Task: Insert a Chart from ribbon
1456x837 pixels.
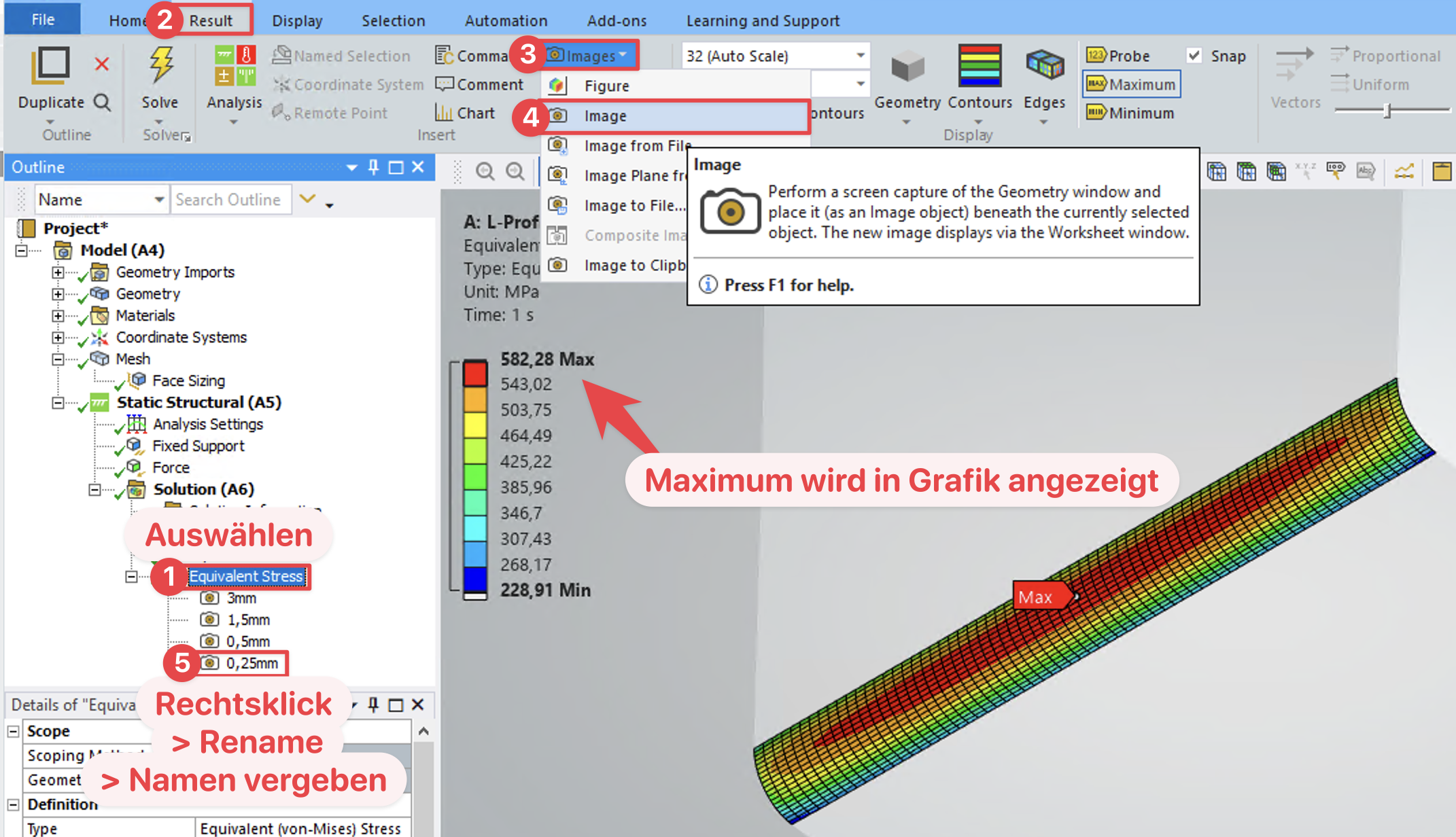Action: [465, 113]
